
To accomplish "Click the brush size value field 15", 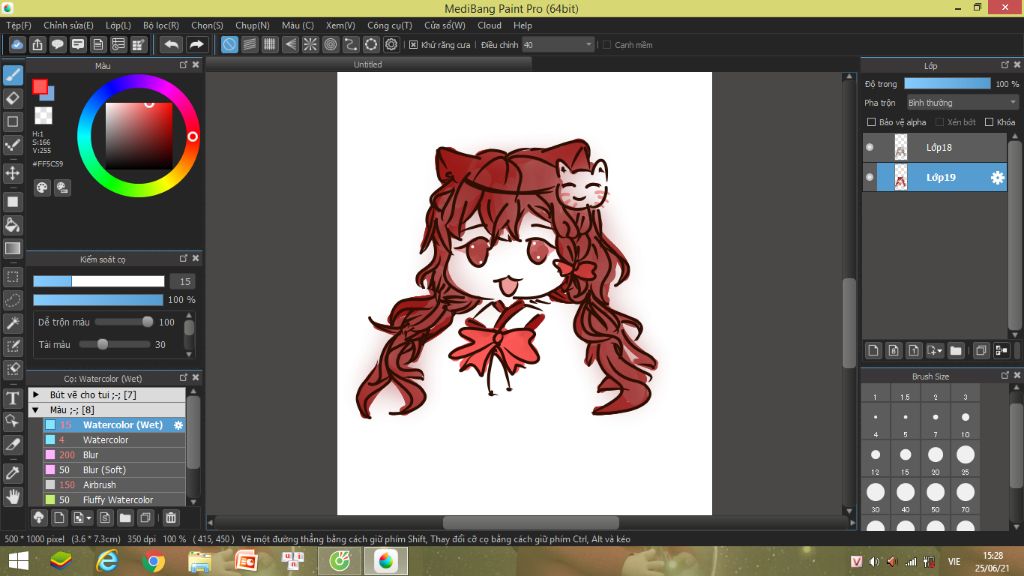I will click(184, 281).
